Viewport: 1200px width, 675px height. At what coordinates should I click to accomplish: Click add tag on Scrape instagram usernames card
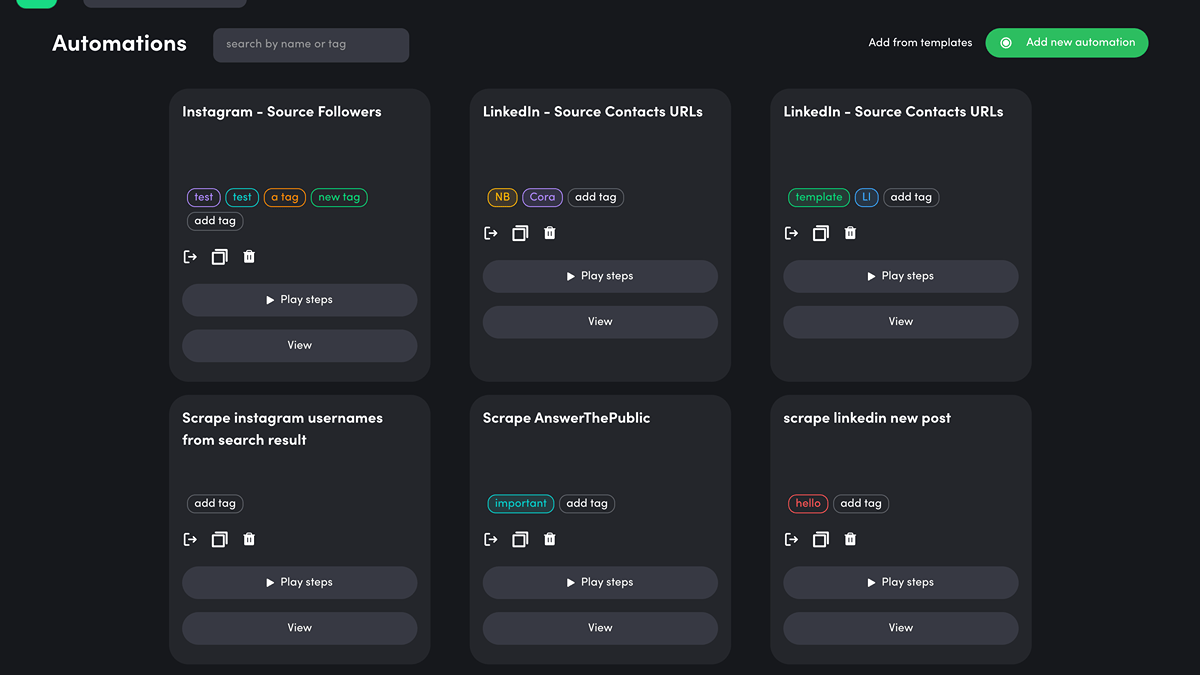[215, 504]
